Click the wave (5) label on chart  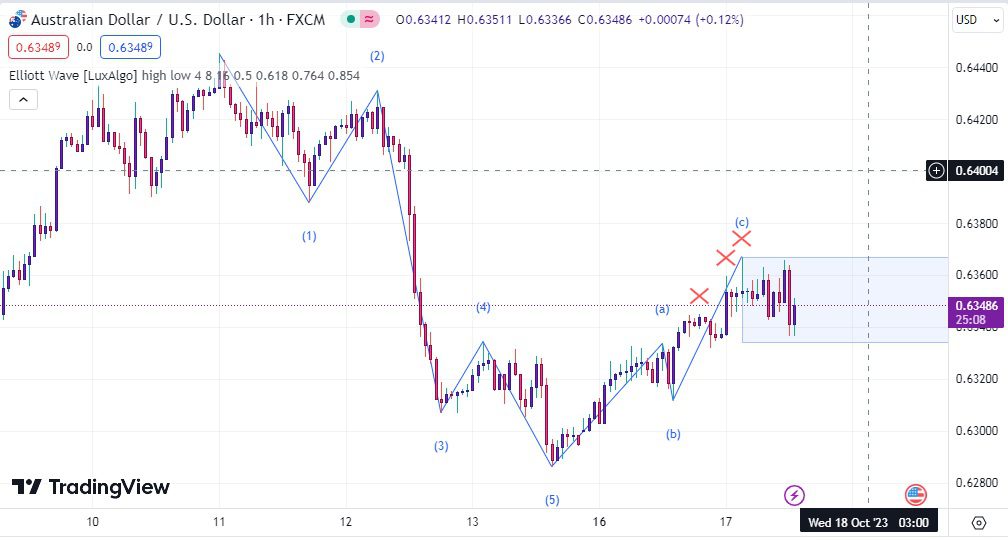552,500
